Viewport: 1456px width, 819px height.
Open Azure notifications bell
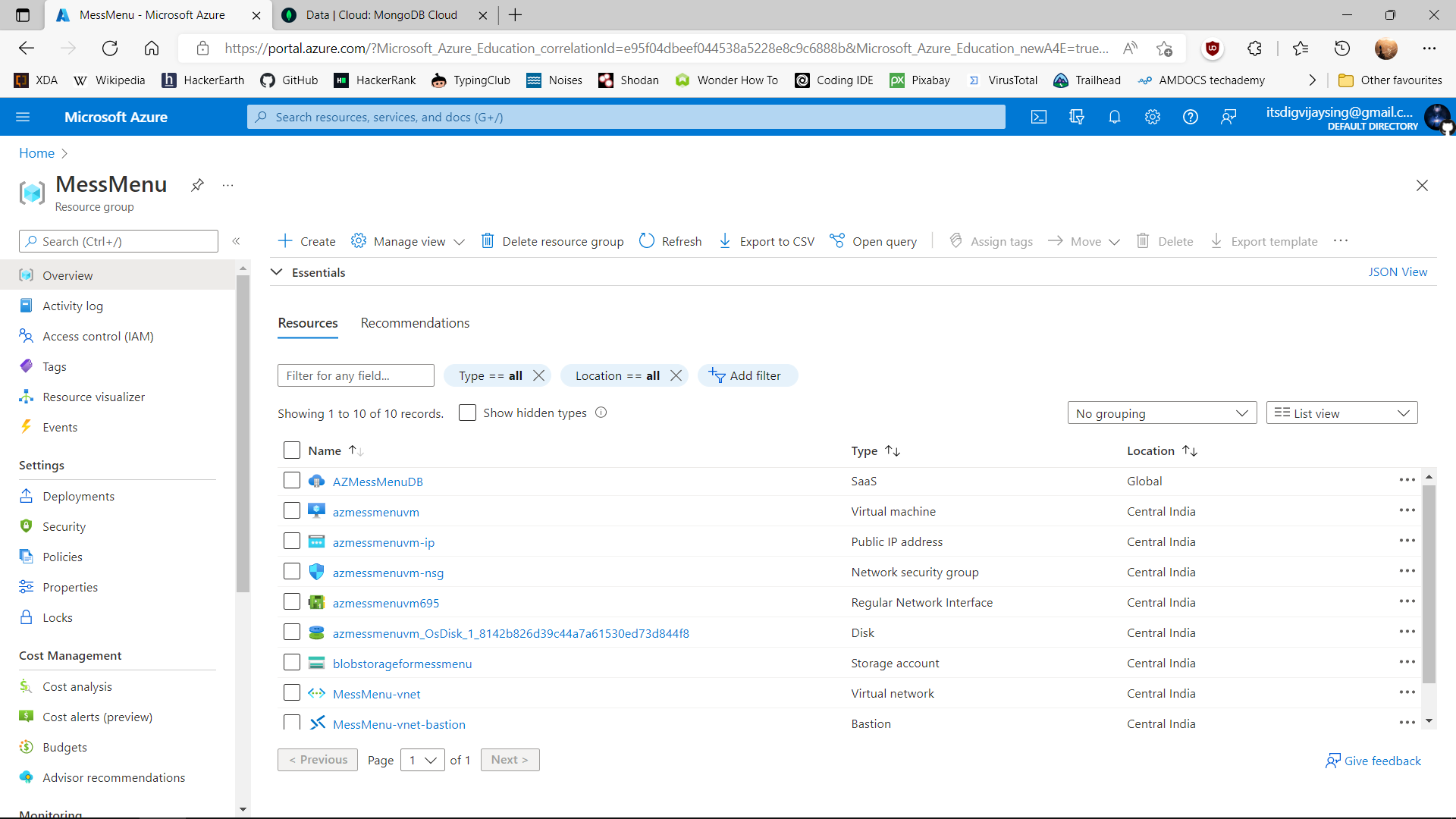click(x=1114, y=117)
